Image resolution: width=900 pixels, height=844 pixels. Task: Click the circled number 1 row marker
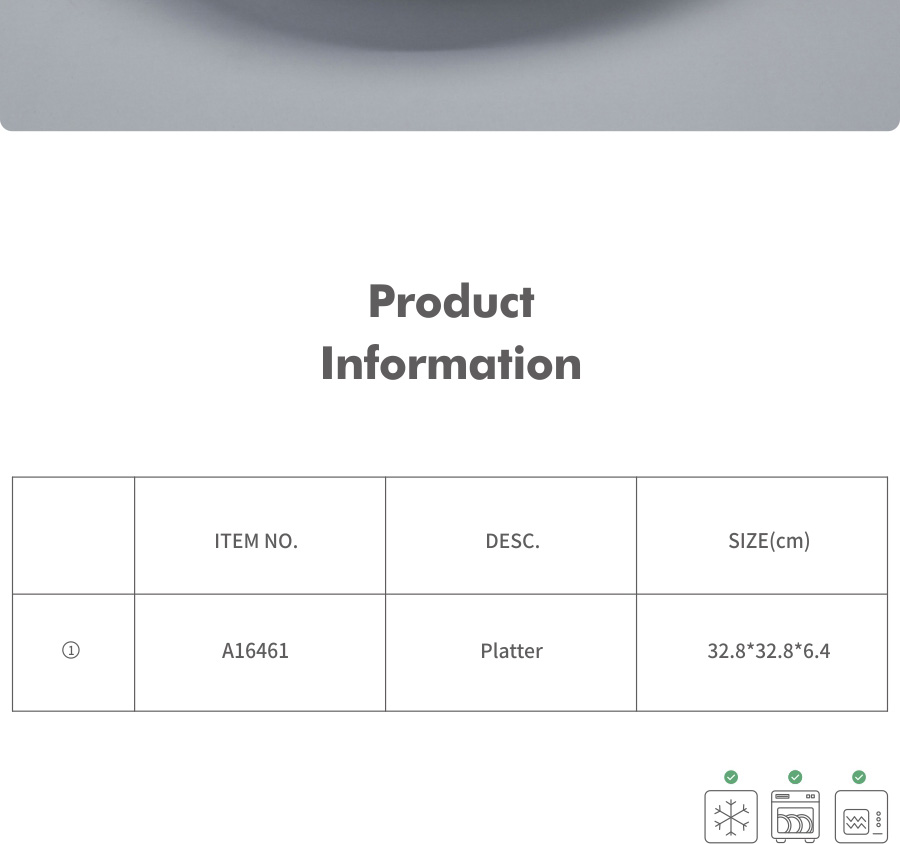tap(71, 651)
